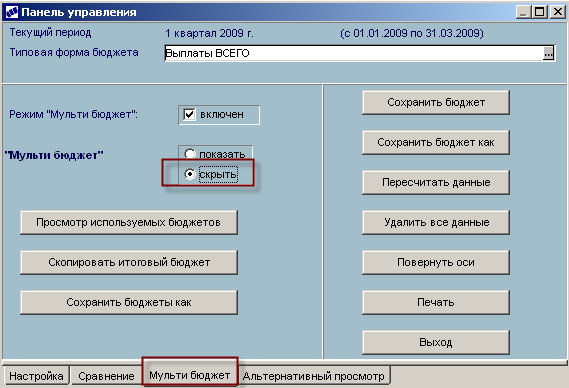This screenshot has width=569, height=388.
Task: Toggle the включен checkbox
Action: click(x=189, y=115)
